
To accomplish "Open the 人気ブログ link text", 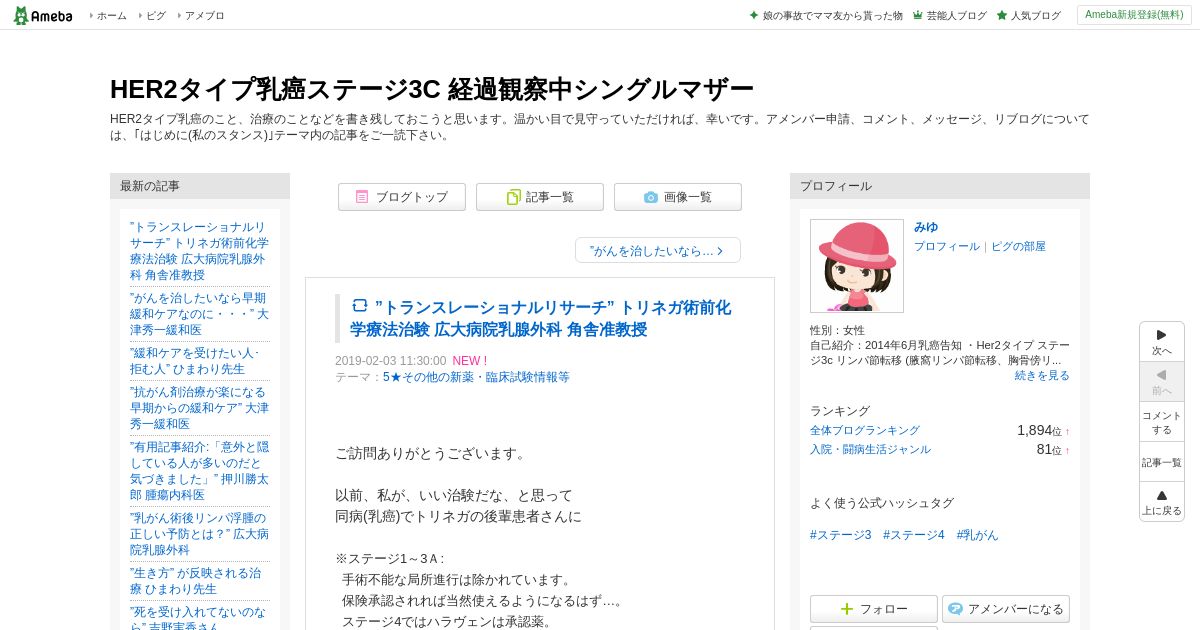I will 1035,16.
